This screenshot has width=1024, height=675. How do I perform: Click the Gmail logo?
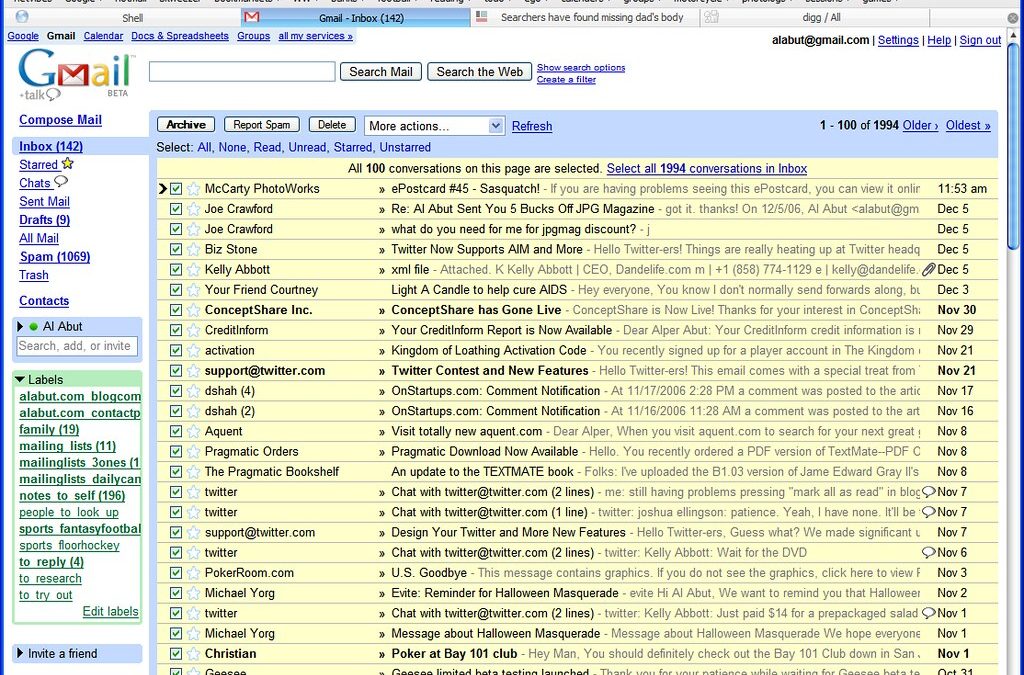74,74
